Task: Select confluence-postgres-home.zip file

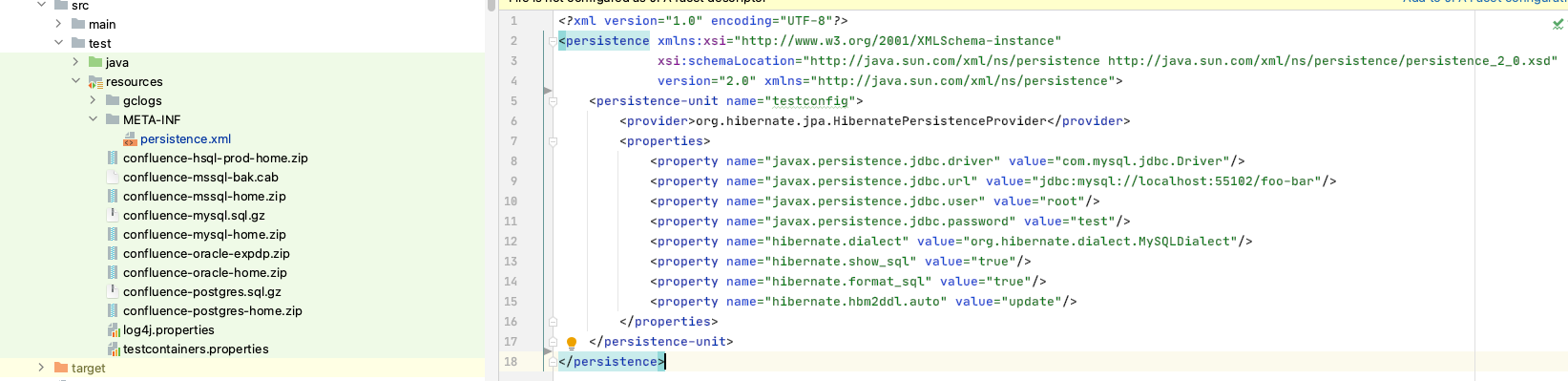Action: [x=212, y=310]
